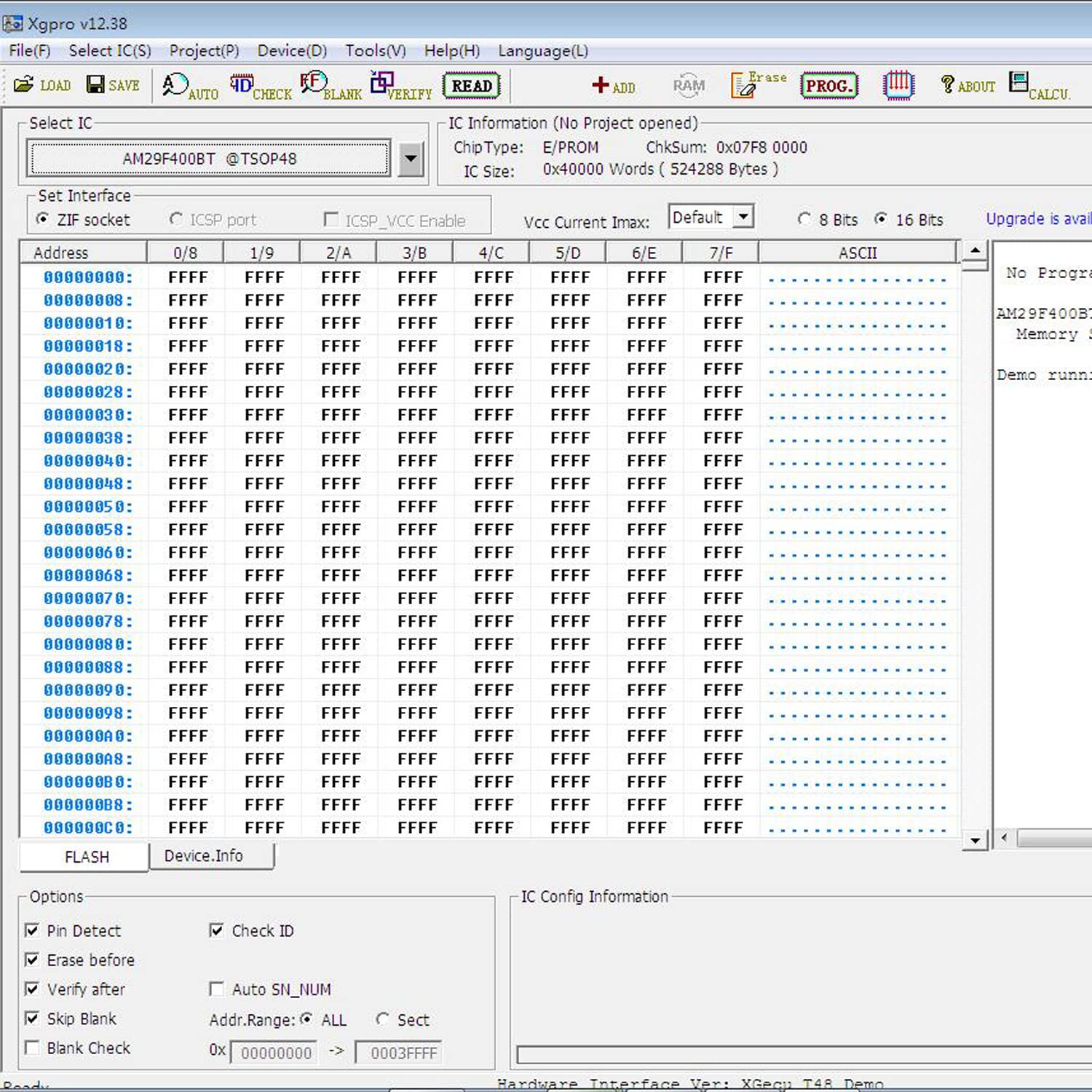Click the READ chip button

pyautogui.click(x=471, y=86)
